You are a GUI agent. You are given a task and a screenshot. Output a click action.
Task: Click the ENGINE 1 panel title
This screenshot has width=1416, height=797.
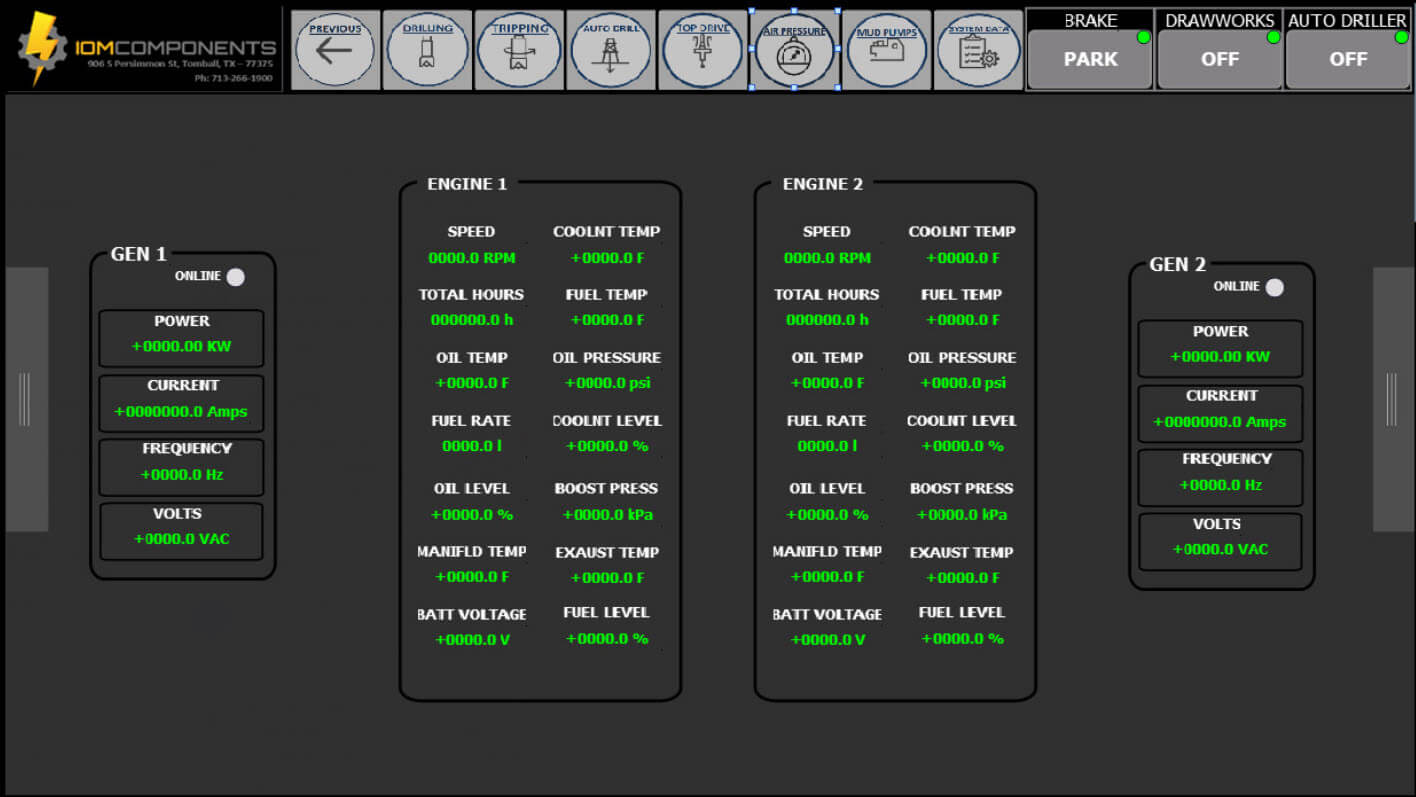click(467, 184)
